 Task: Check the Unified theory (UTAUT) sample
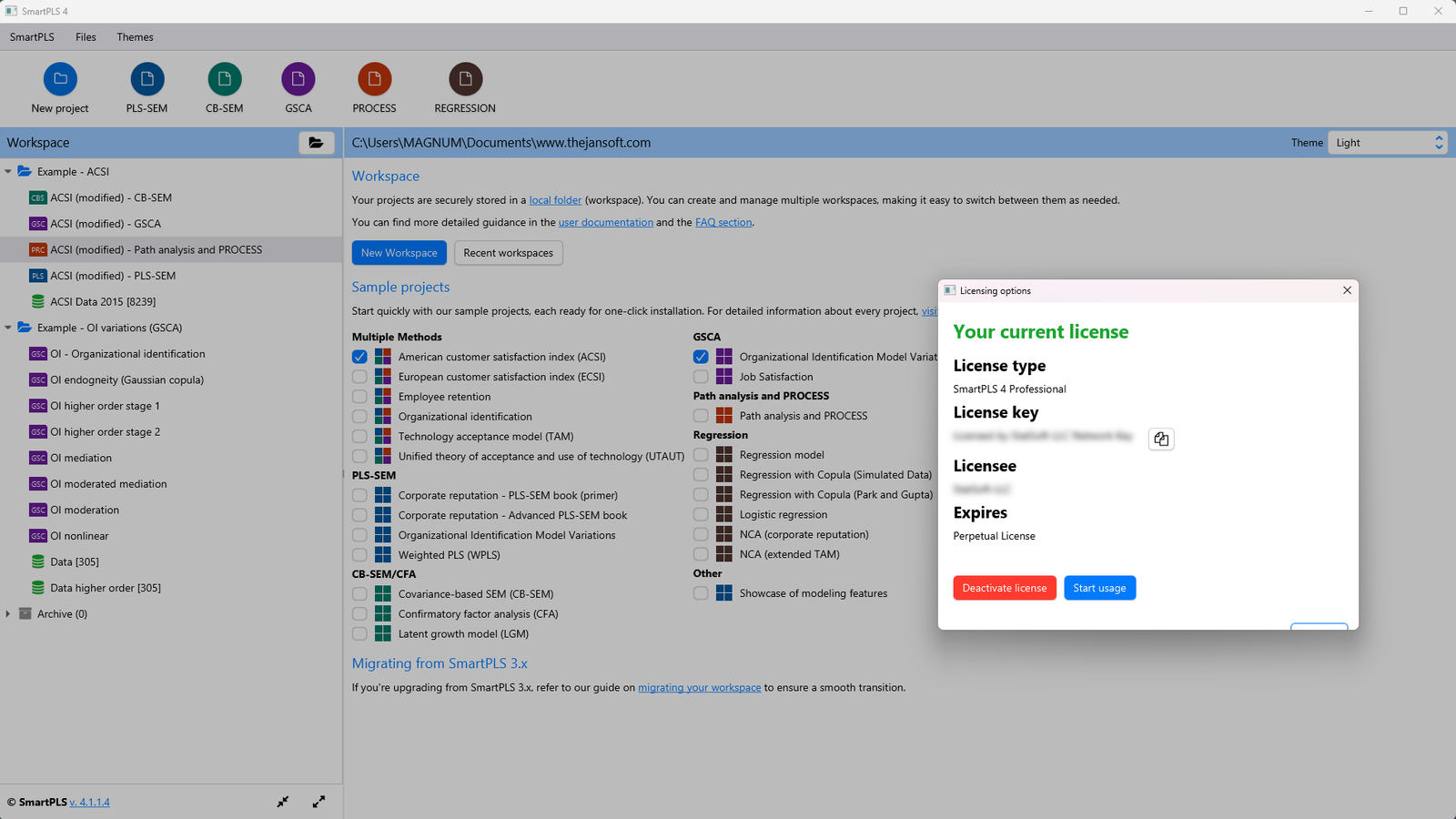coord(359,457)
